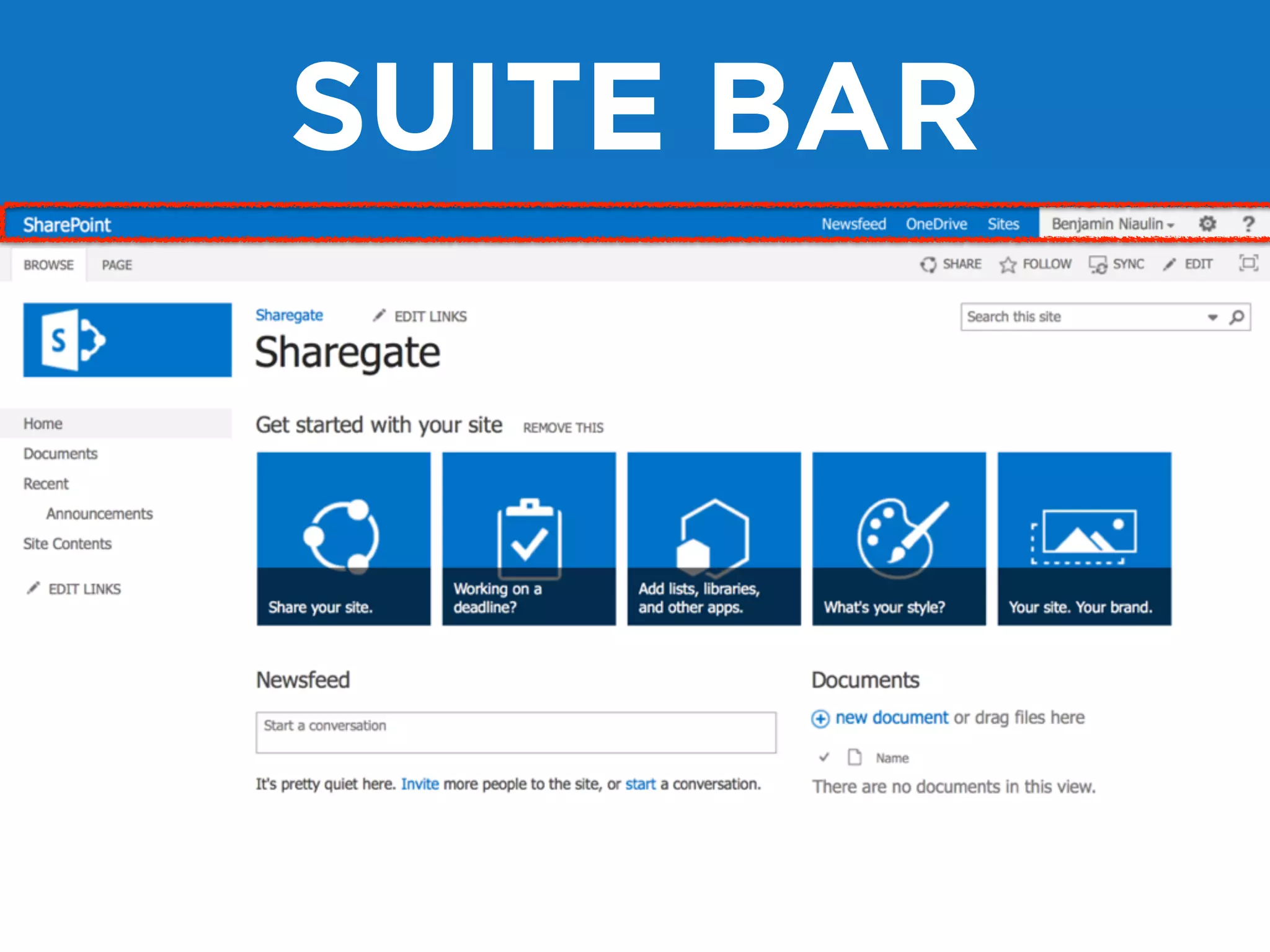Open Site Contents in left navigation
Screen dimensions: 1270x952
67,544
